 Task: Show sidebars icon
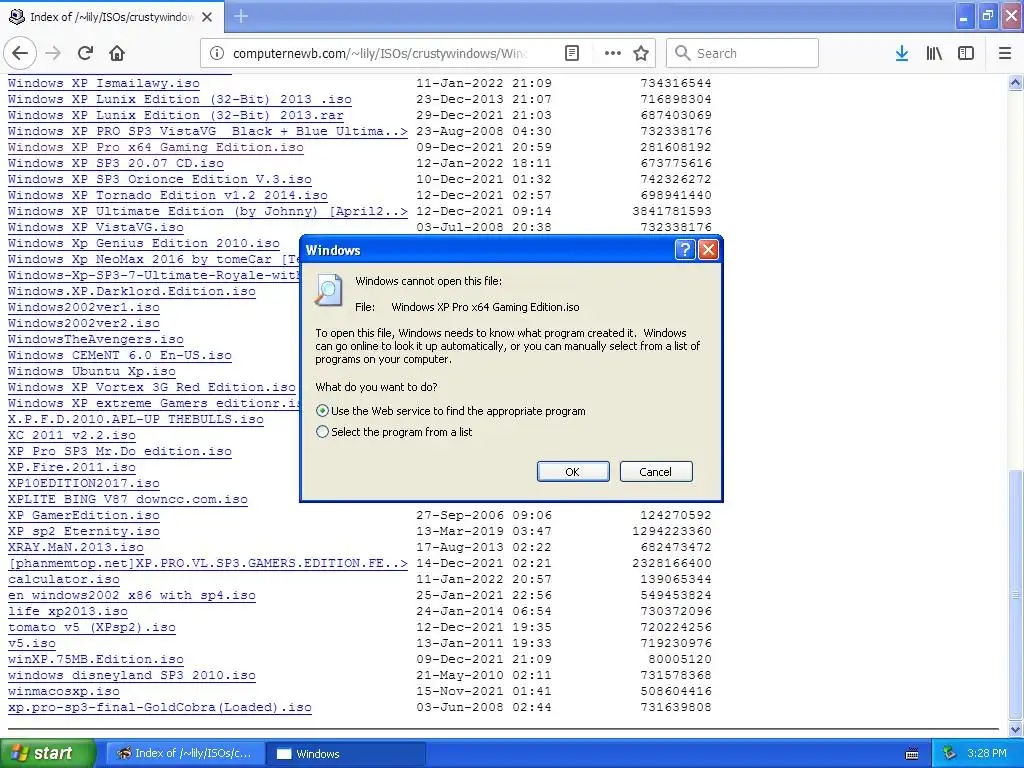966,54
